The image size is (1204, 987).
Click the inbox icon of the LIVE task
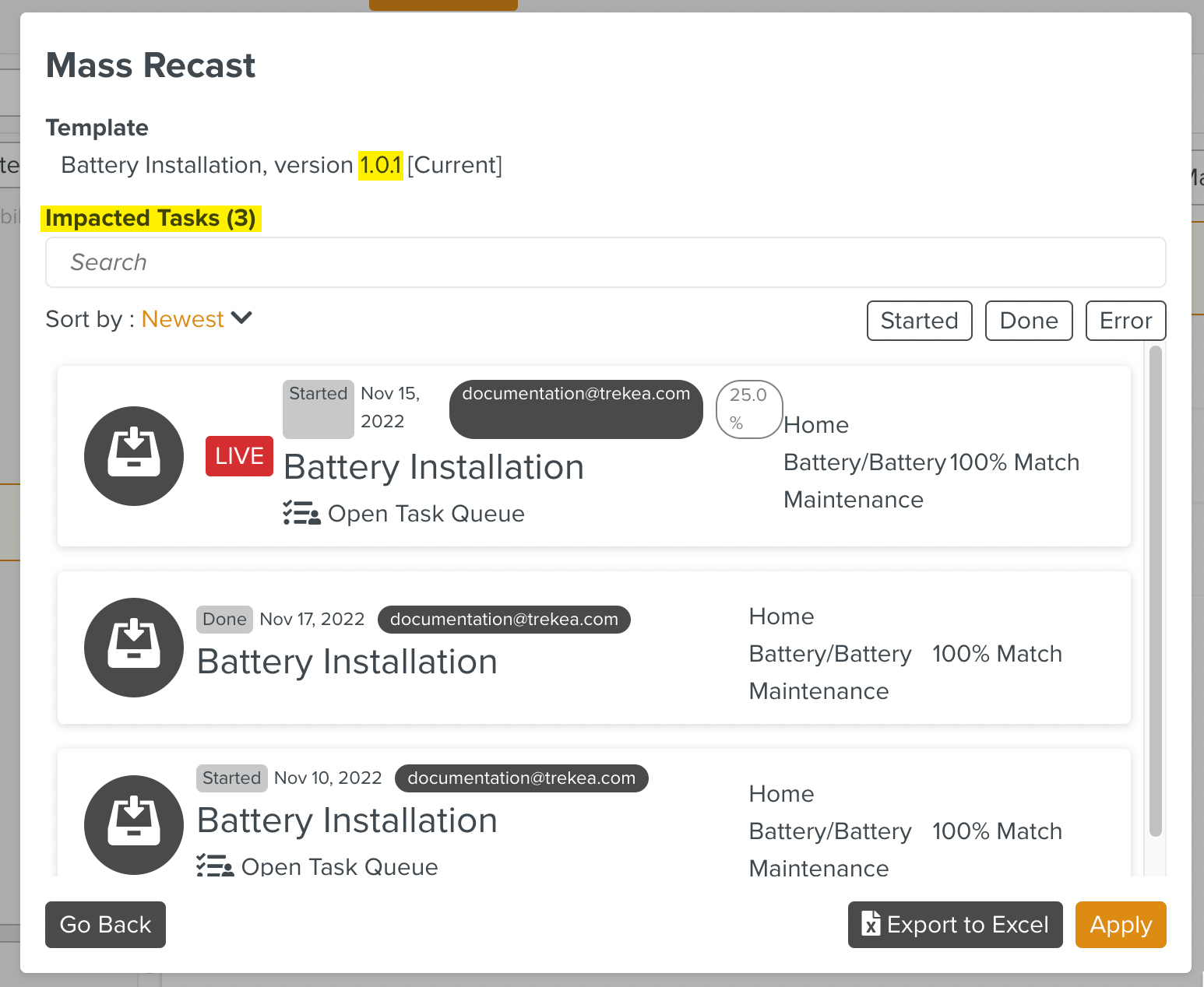[134, 456]
